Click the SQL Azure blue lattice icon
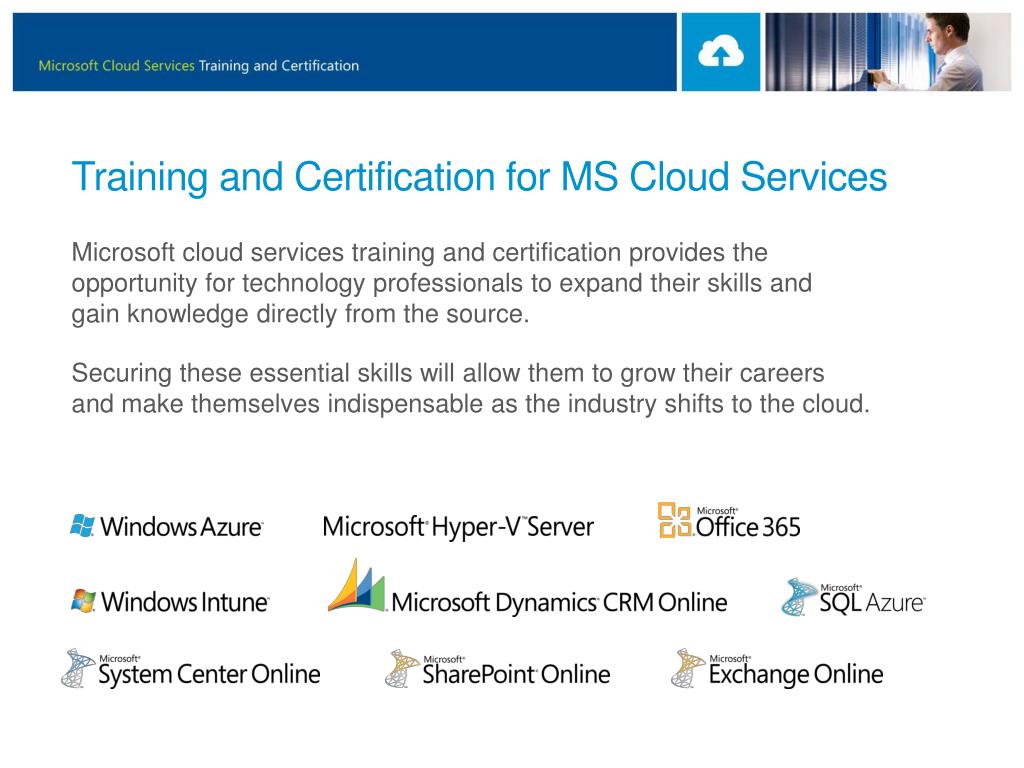Viewport: 1024px width, 768px height. pyautogui.click(x=799, y=597)
